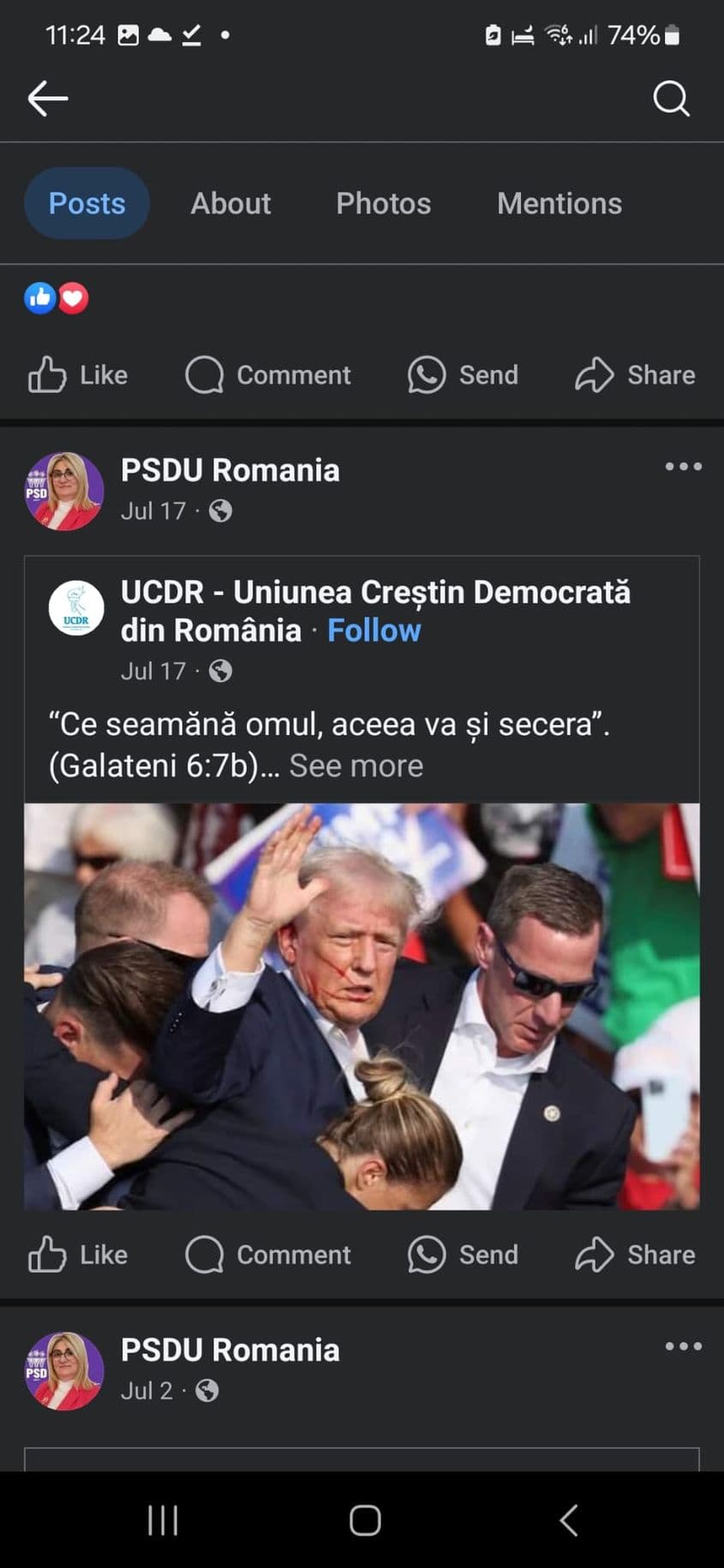The image size is (724, 1568).
Task: Follow the UCDR page
Action: click(x=374, y=631)
